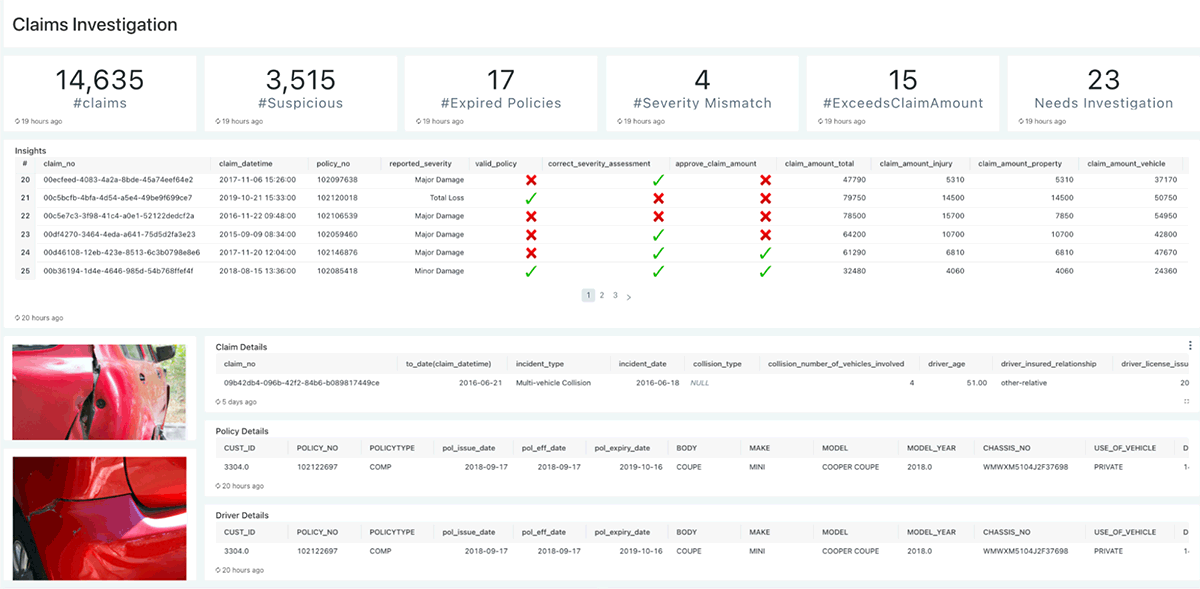The height and width of the screenshot is (589, 1200).
Task: Select page 2 in Insights pagination
Action: pyautogui.click(x=602, y=296)
